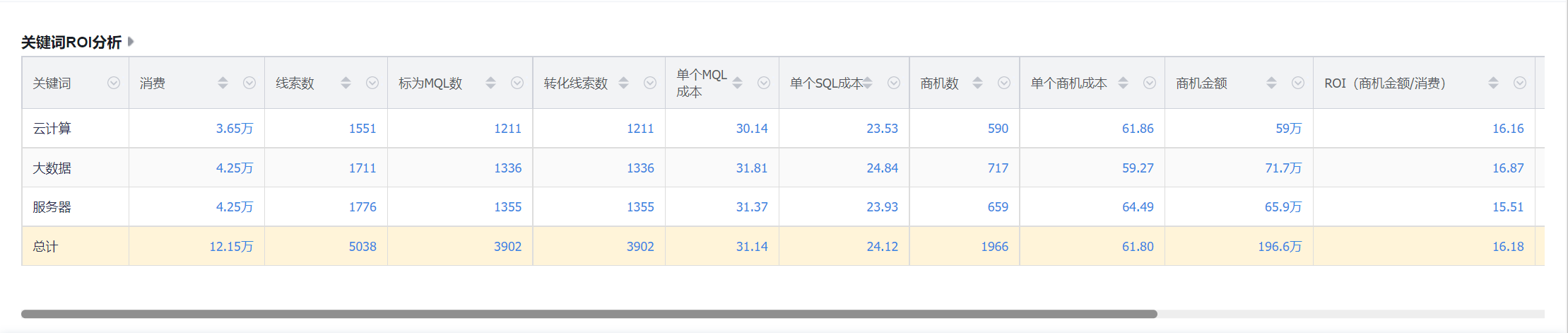Open the 关键词 column dropdown menu
The width and height of the screenshot is (1568, 333).
[x=114, y=83]
